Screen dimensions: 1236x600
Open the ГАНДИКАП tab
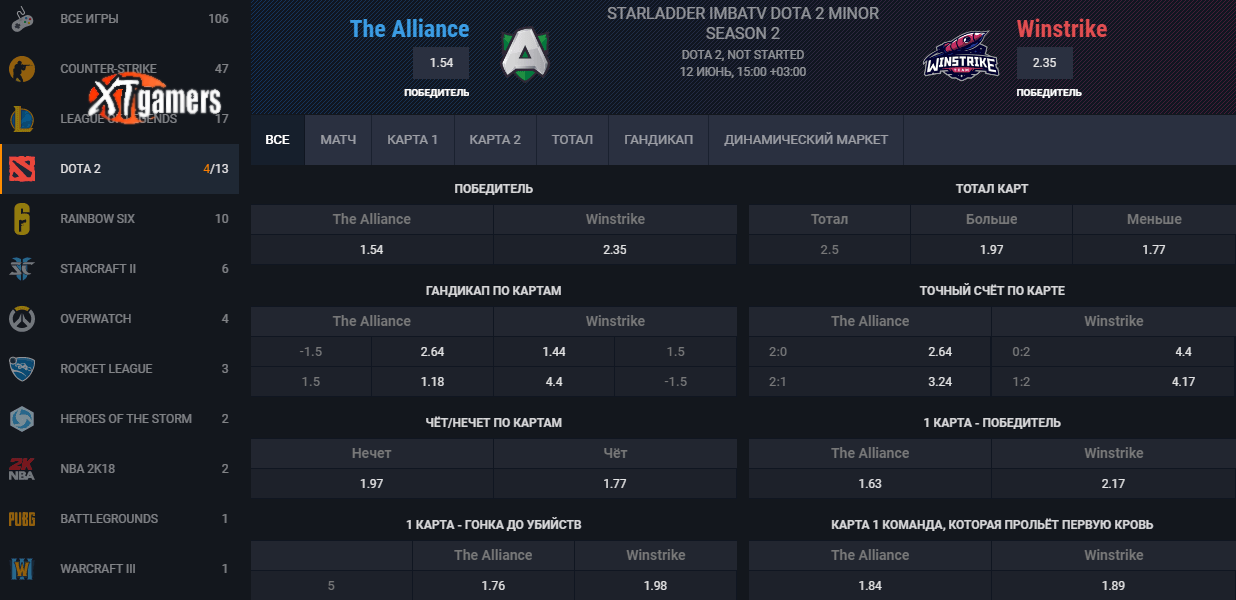click(658, 140)
